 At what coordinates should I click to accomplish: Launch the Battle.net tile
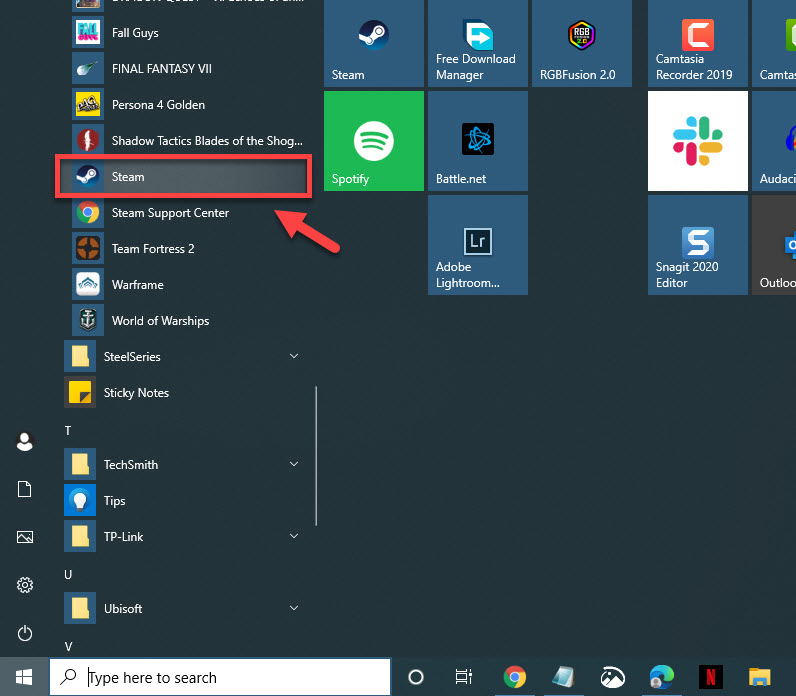(478, 141)
